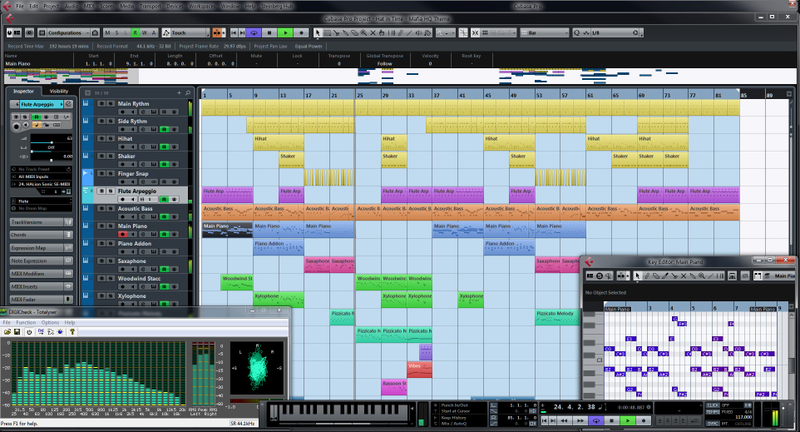Expand the Chords inspector section
The width and height of the screenshot is (800, 432).
click(x=41, y=235)
